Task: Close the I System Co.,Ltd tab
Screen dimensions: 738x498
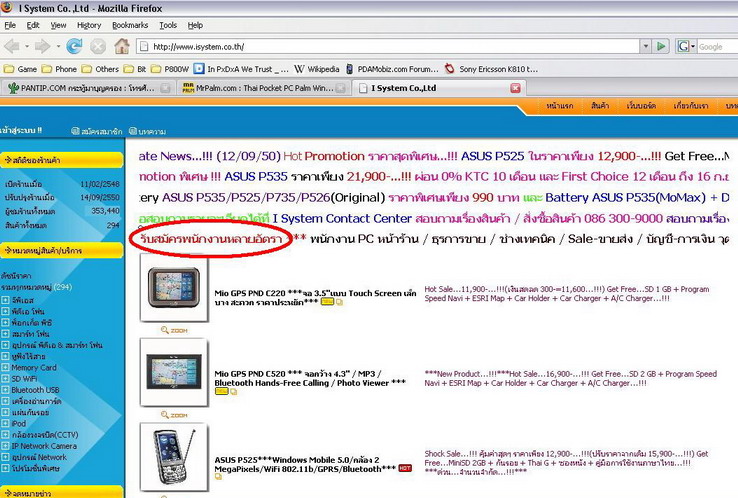Action: click(515, 88)
